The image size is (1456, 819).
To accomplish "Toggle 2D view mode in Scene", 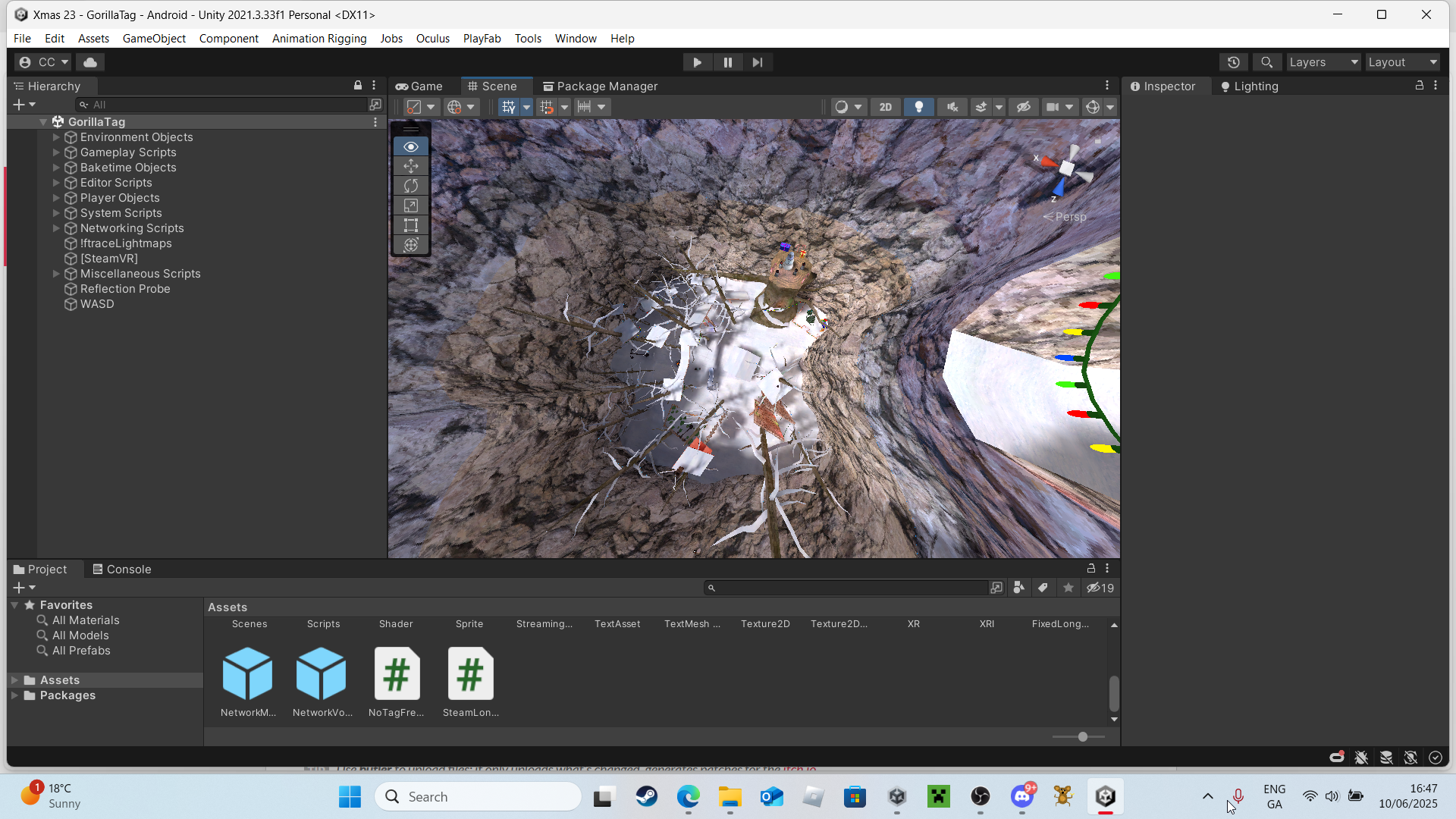I will coord(885,107).
